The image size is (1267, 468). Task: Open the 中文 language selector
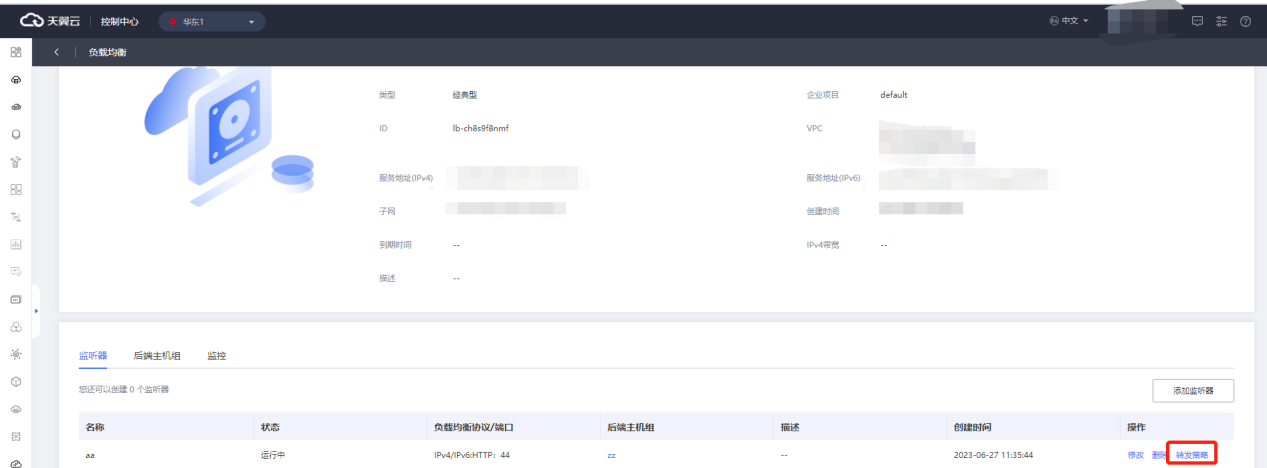1069,21
